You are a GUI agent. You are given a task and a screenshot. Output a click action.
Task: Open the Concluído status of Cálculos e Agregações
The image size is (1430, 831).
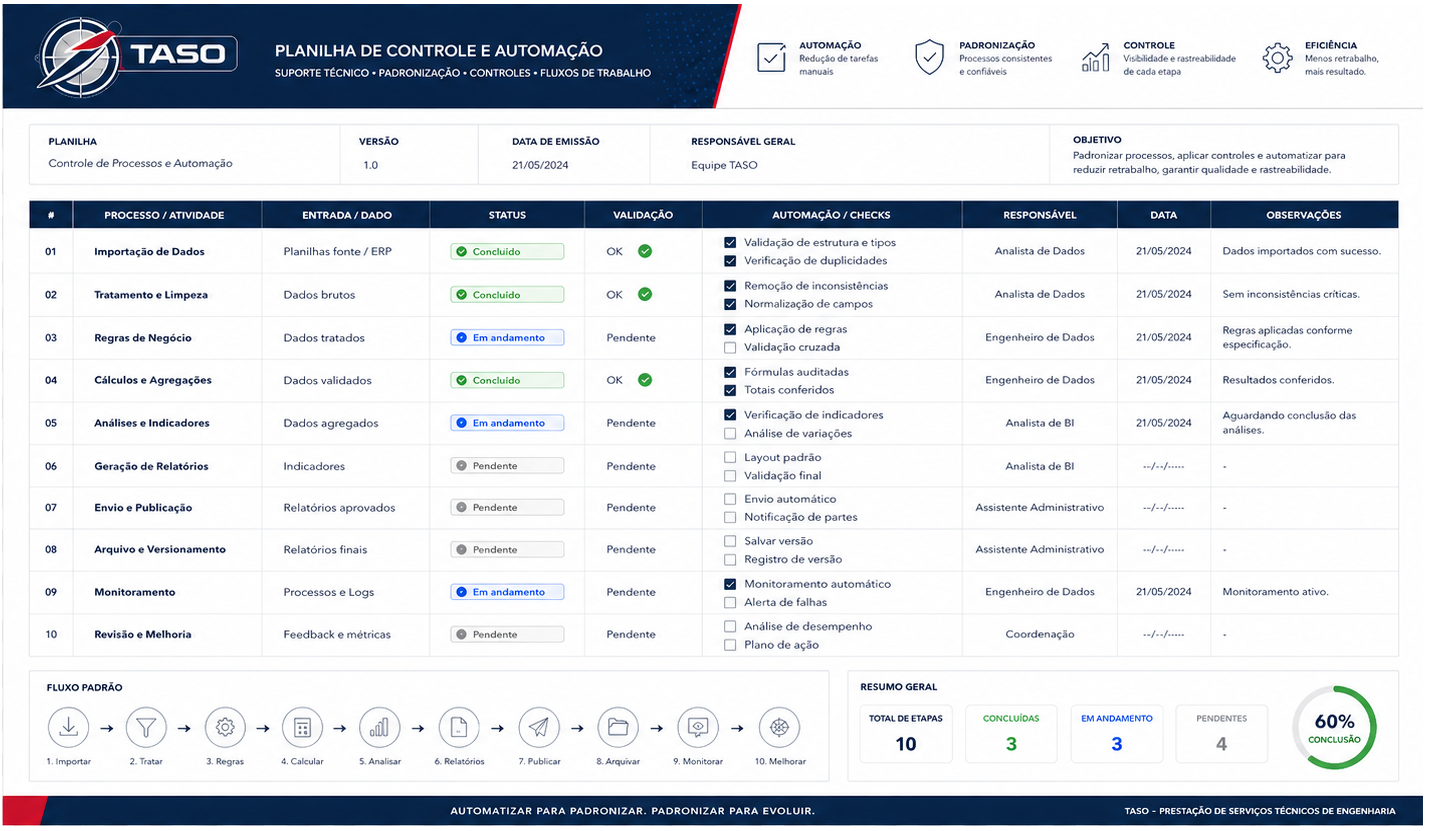(x=507, y=380)
